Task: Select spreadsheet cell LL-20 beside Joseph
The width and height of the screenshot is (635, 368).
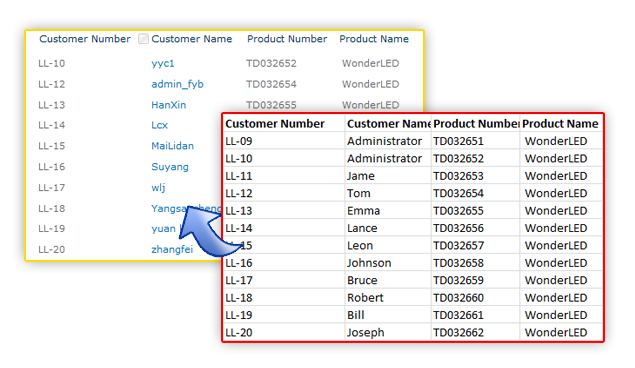Action: tap(284, 333)
